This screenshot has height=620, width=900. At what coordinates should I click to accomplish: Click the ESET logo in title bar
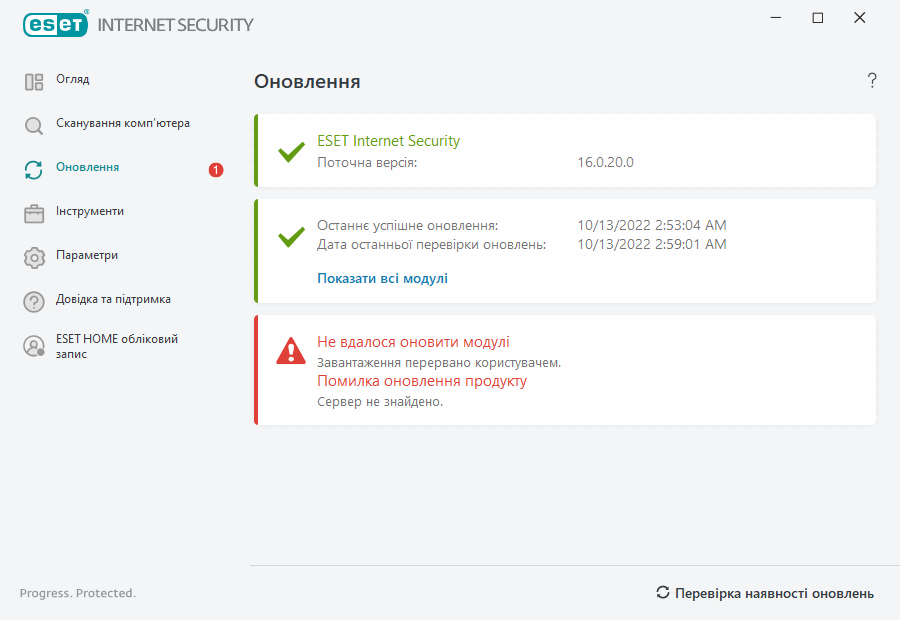click(x=56, y=24)
